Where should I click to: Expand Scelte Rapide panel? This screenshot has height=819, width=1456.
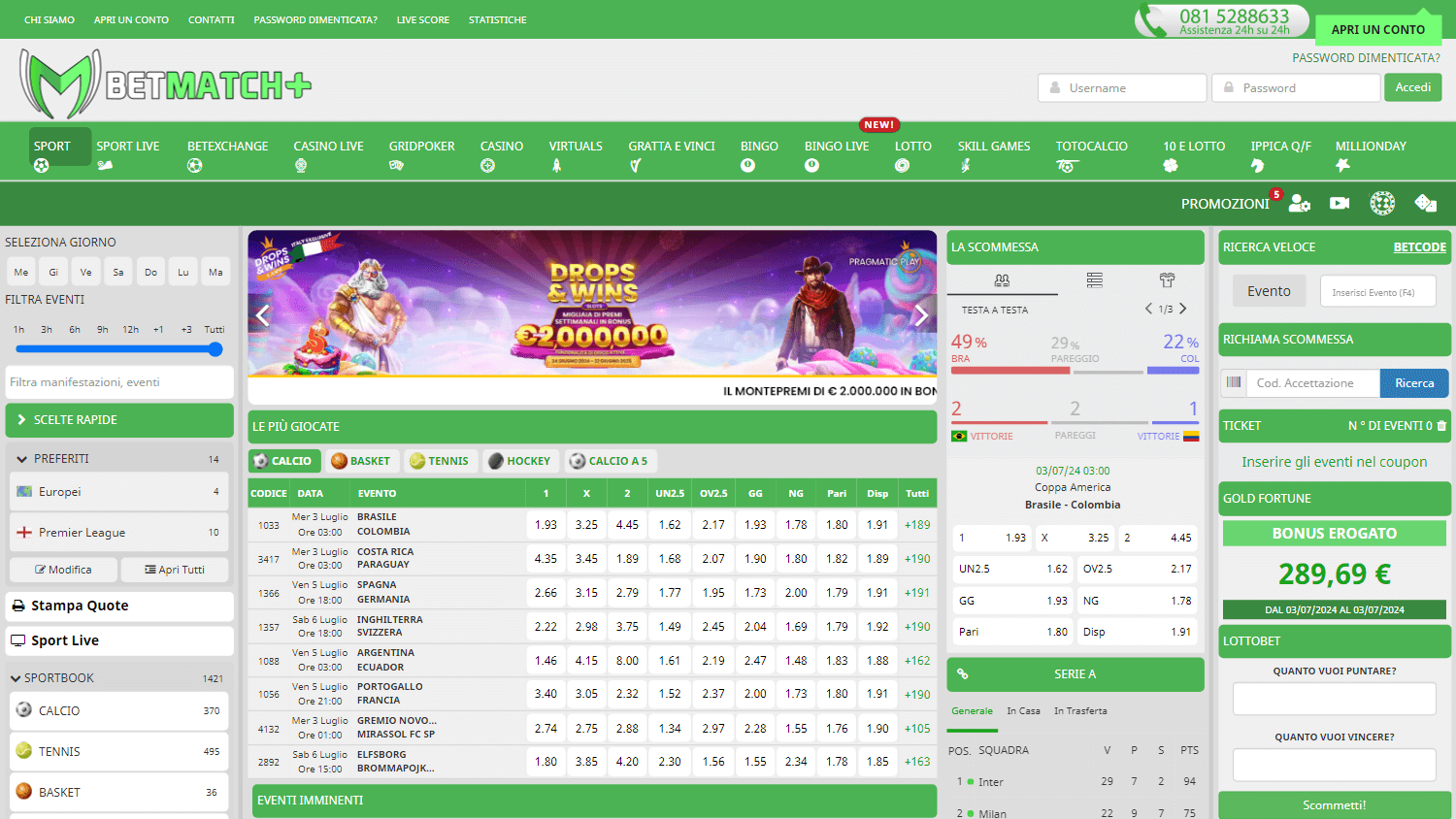[x=119, y=420]
